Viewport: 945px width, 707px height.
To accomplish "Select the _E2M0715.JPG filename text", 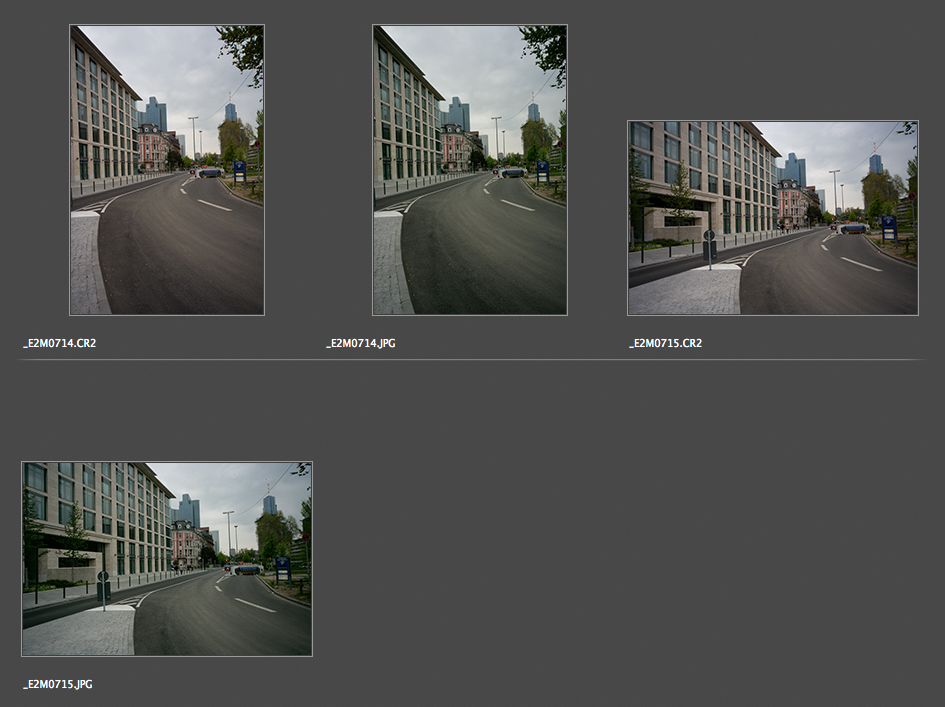I will 58,684.
